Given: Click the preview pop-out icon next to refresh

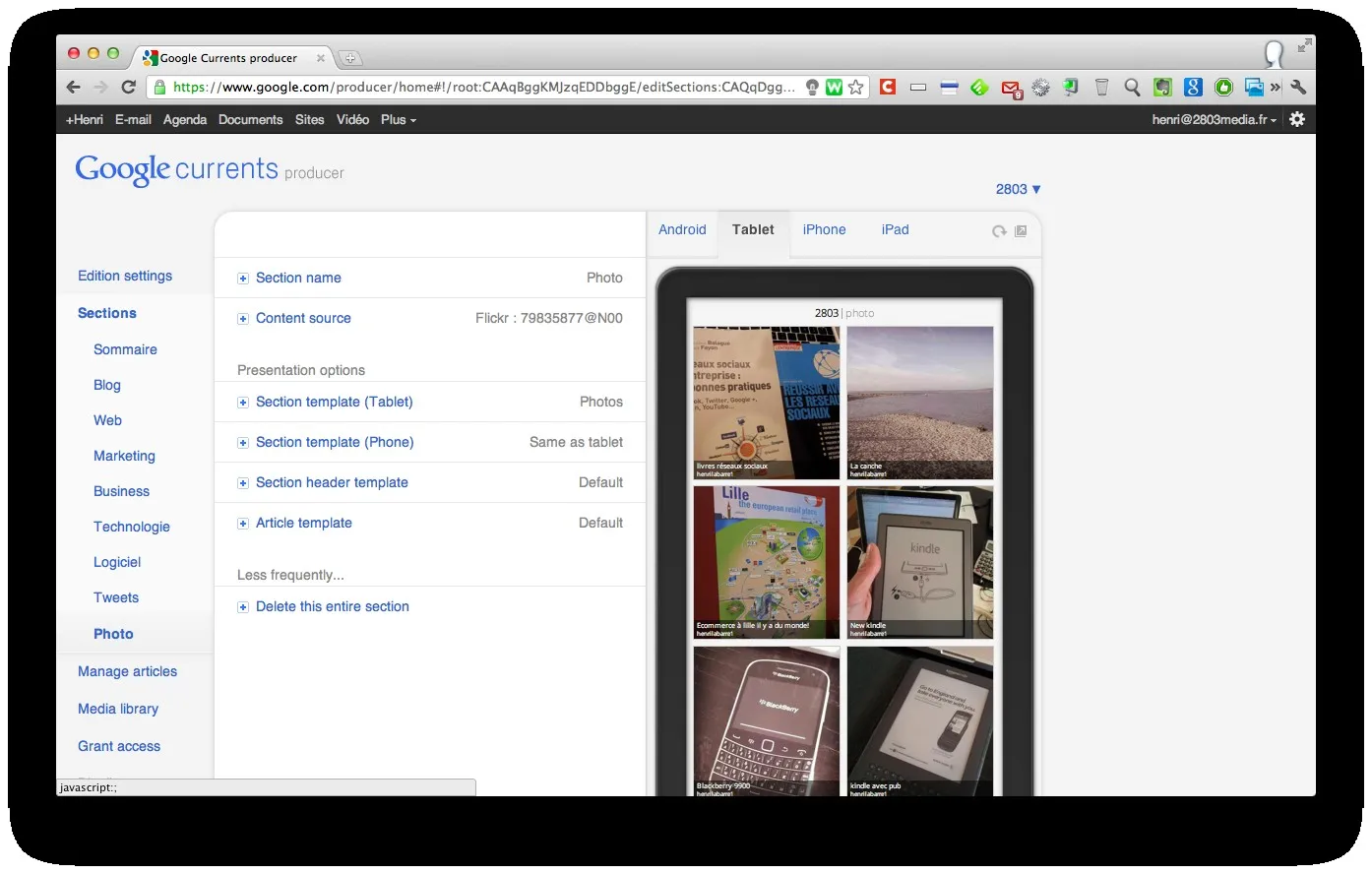Looking at the screenshot, I should click(x=1021, y=231).
